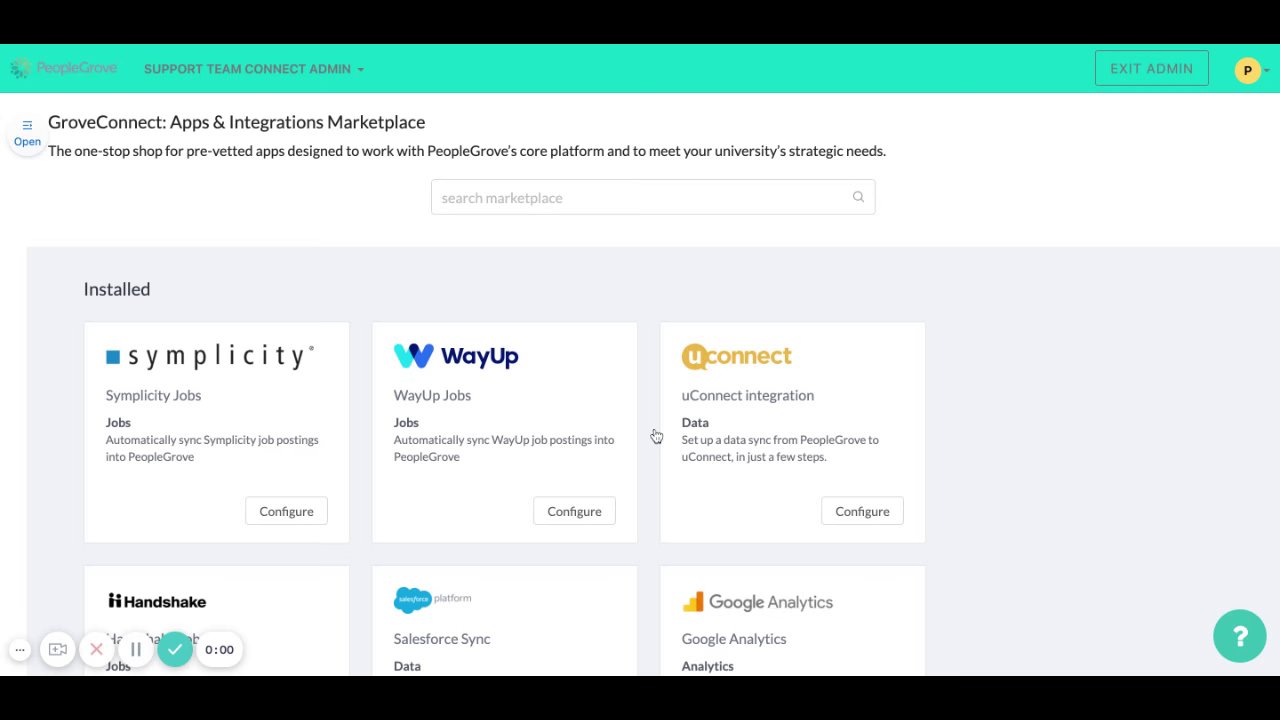This screenshot has width=1280, height=720.
Task: Pause the screen recording
Action: [x=136, y=650]
